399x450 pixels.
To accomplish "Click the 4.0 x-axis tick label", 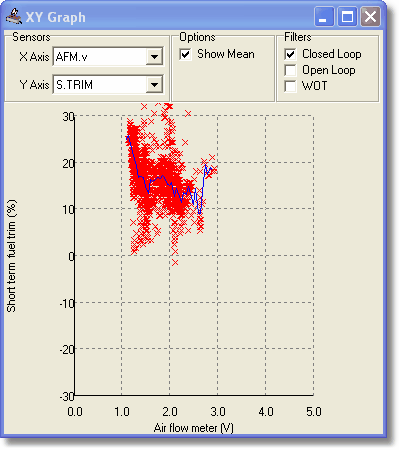I will click(266, 412).
